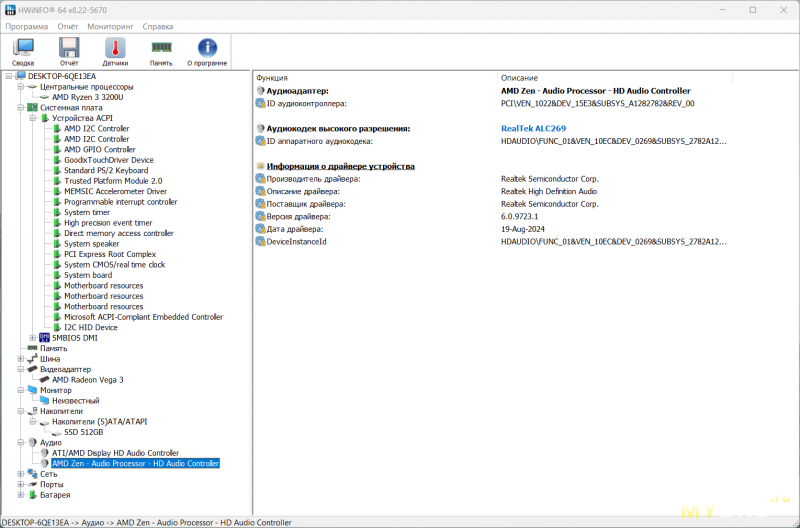The image size is (800, 528).
Task: Click the icon next to SMBIOS DMI
Action: tap(44, 338)
